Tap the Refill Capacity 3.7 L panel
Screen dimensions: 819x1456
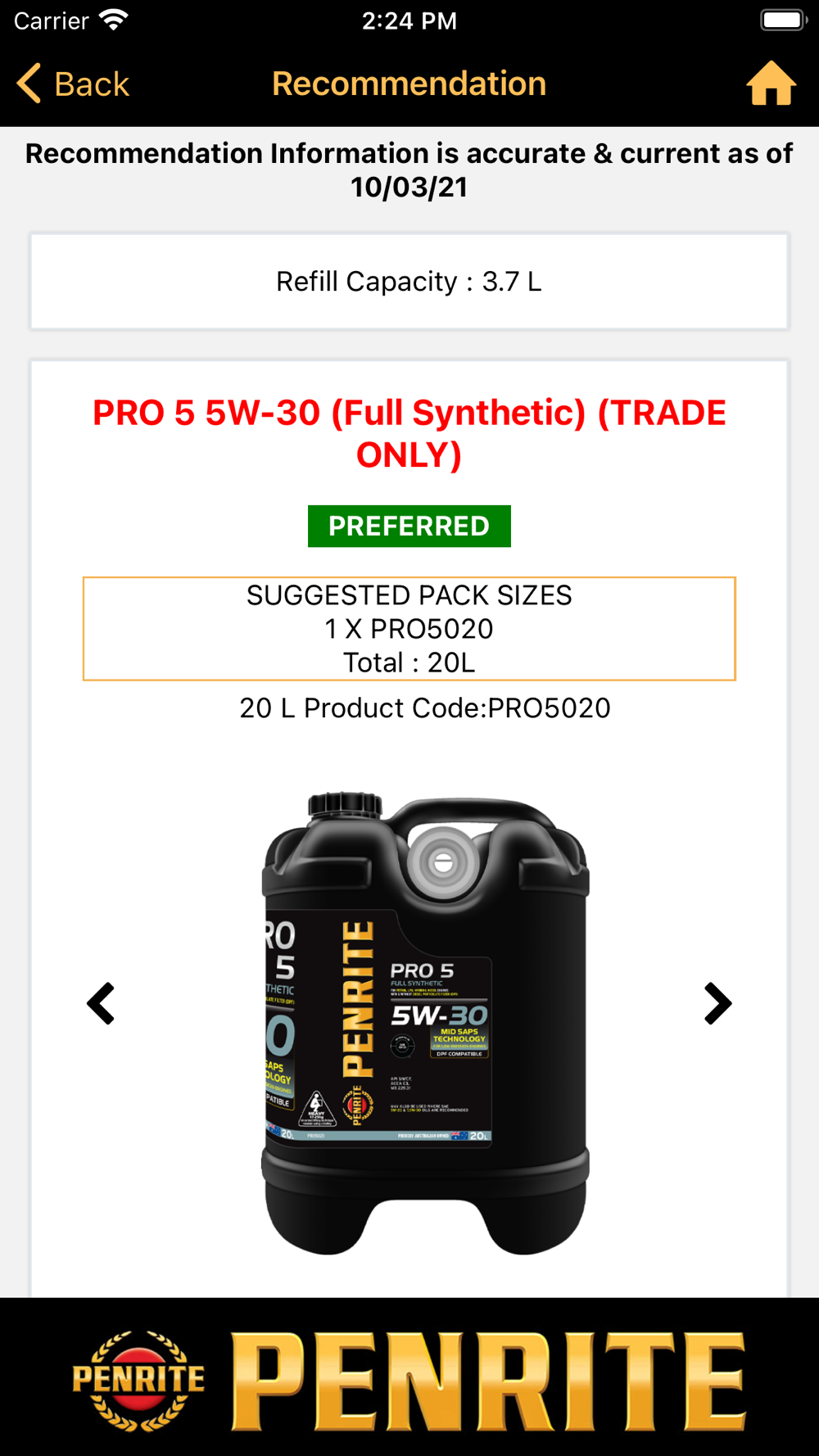tap(409, 282)
